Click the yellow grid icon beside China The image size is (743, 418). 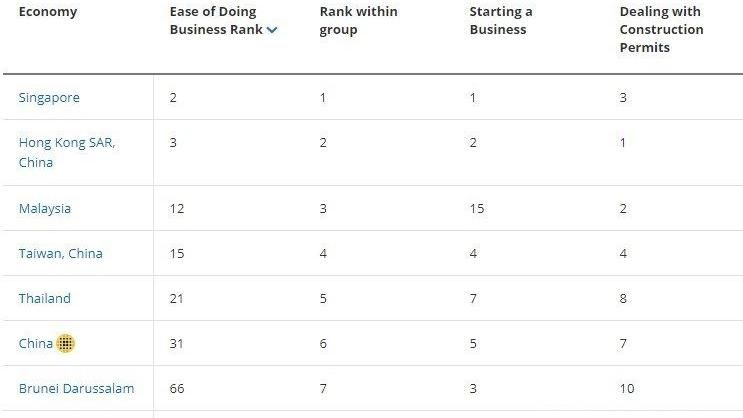[x=65, y=344]
